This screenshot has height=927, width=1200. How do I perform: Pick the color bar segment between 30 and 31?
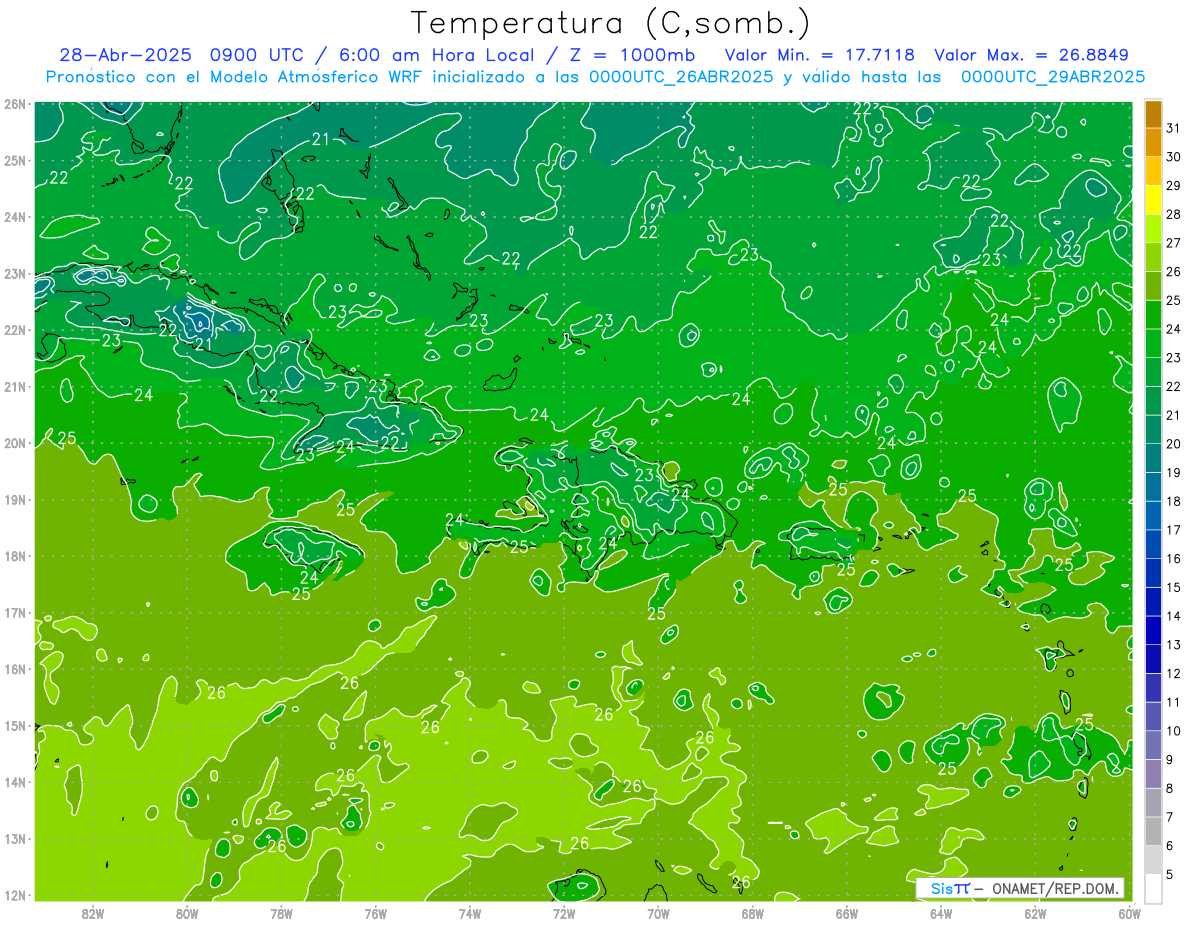click(x=1153, y=142)
